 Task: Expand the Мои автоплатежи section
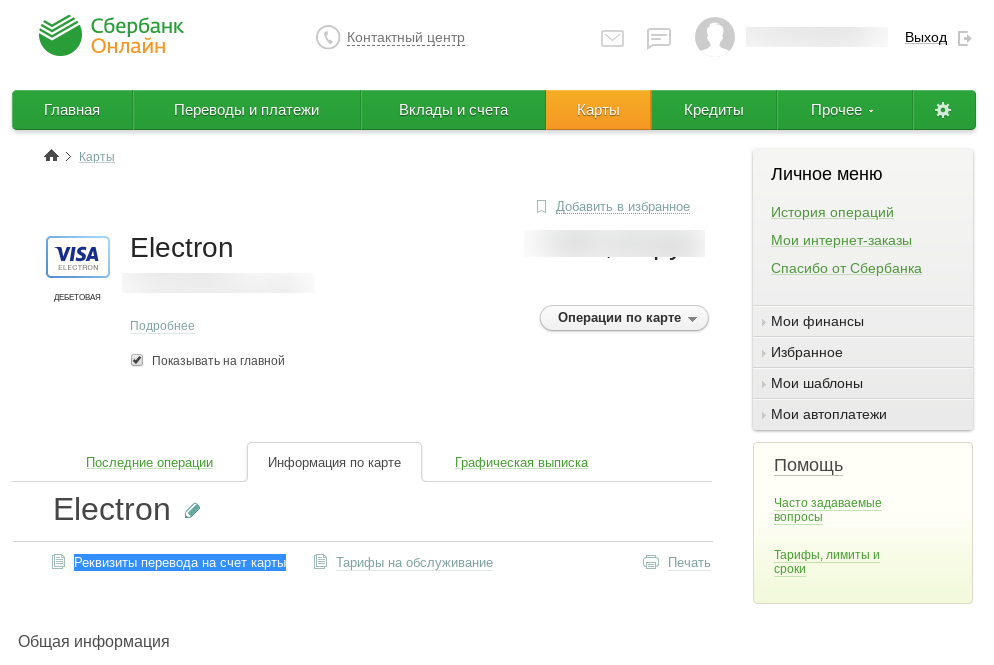pyautogui.click(x=863, y=415)
